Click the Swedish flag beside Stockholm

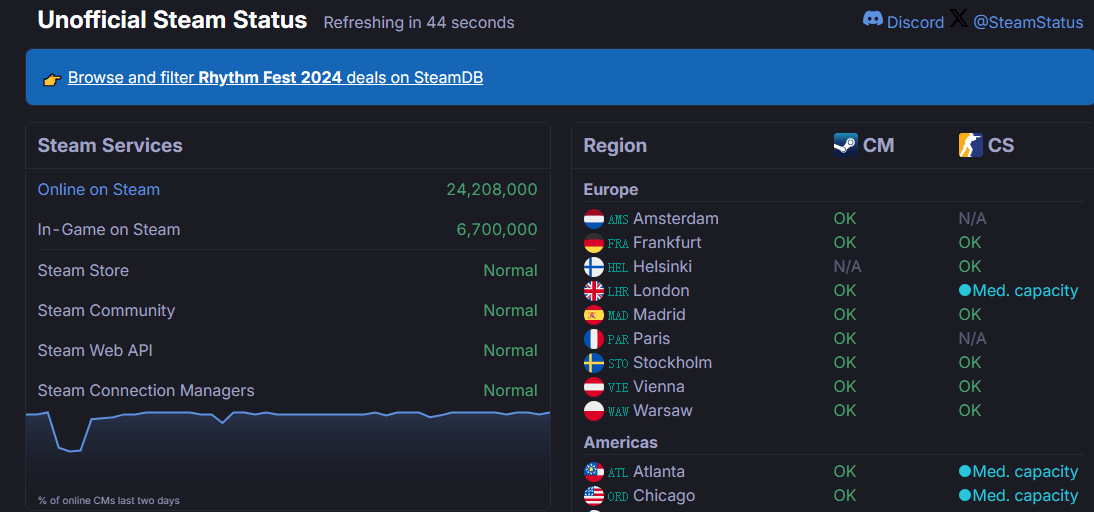(594, 363)
